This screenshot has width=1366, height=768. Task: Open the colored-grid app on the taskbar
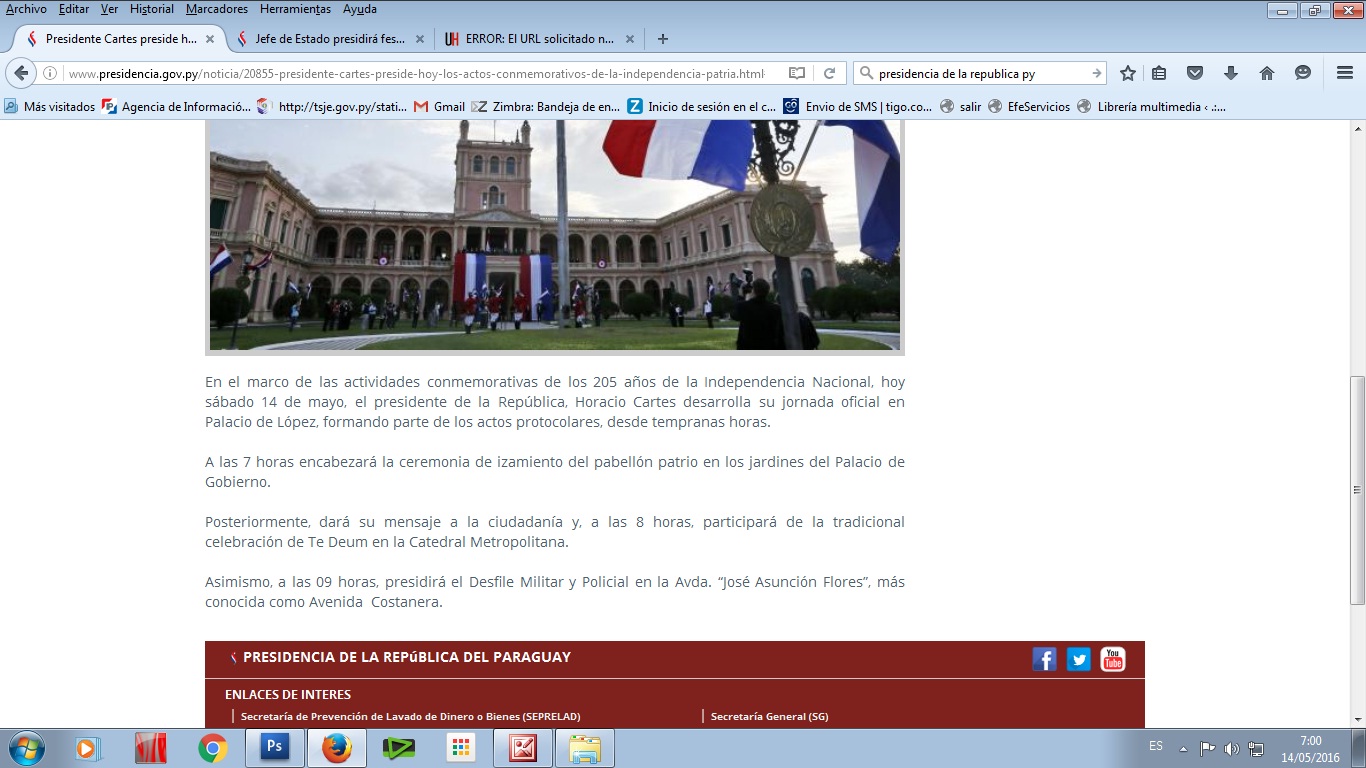tap(460, 748)
